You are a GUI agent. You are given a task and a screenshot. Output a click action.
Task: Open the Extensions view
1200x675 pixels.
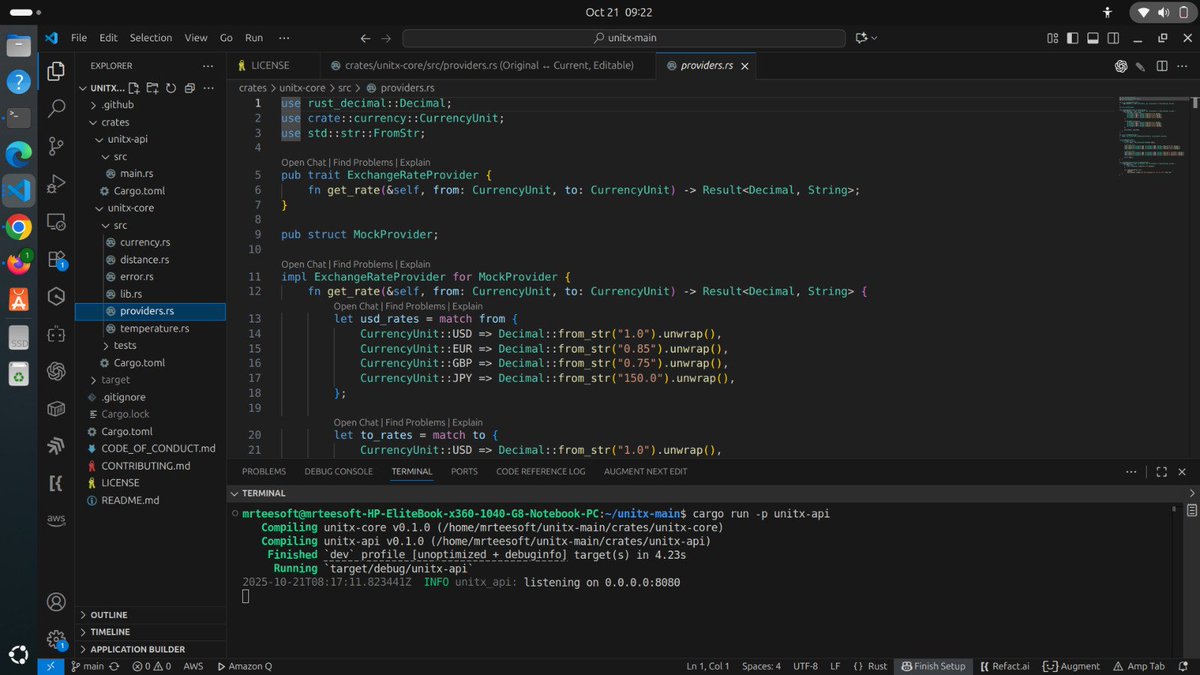pyautogui.click(x=56, y=259)
